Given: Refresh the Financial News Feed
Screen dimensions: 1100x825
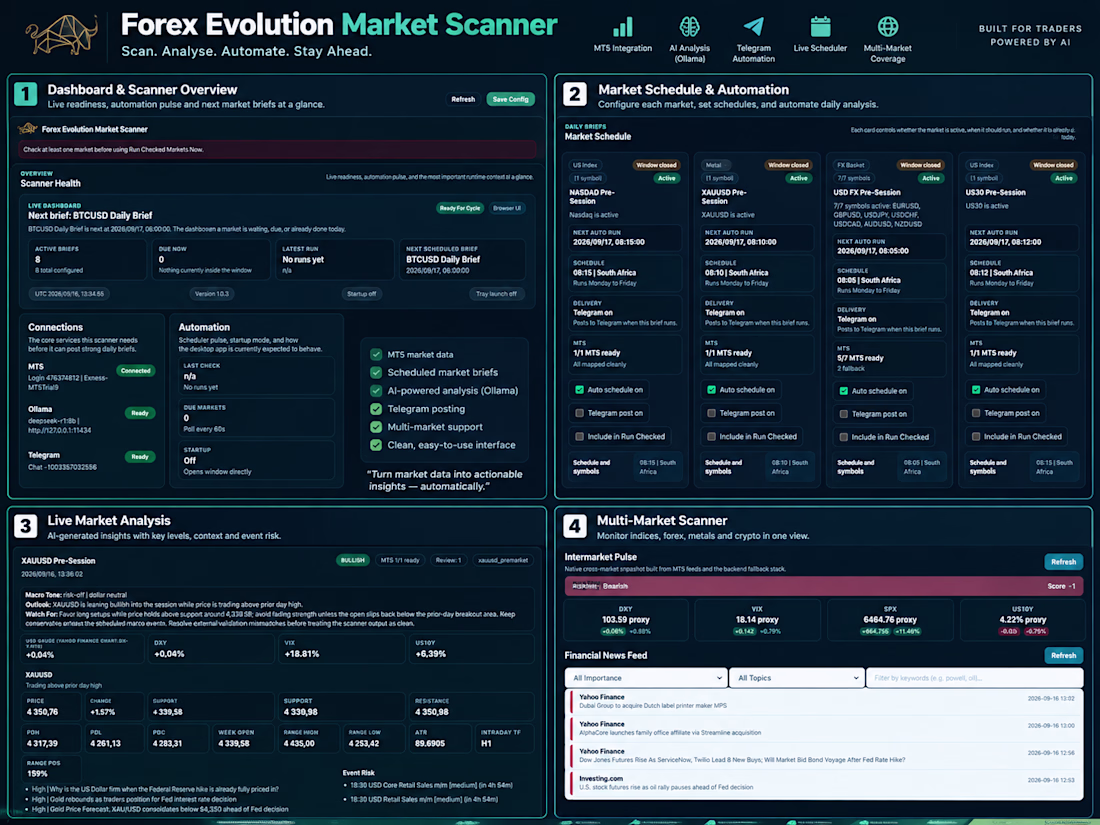Looking at the screenshot, I should point(1064,655).
